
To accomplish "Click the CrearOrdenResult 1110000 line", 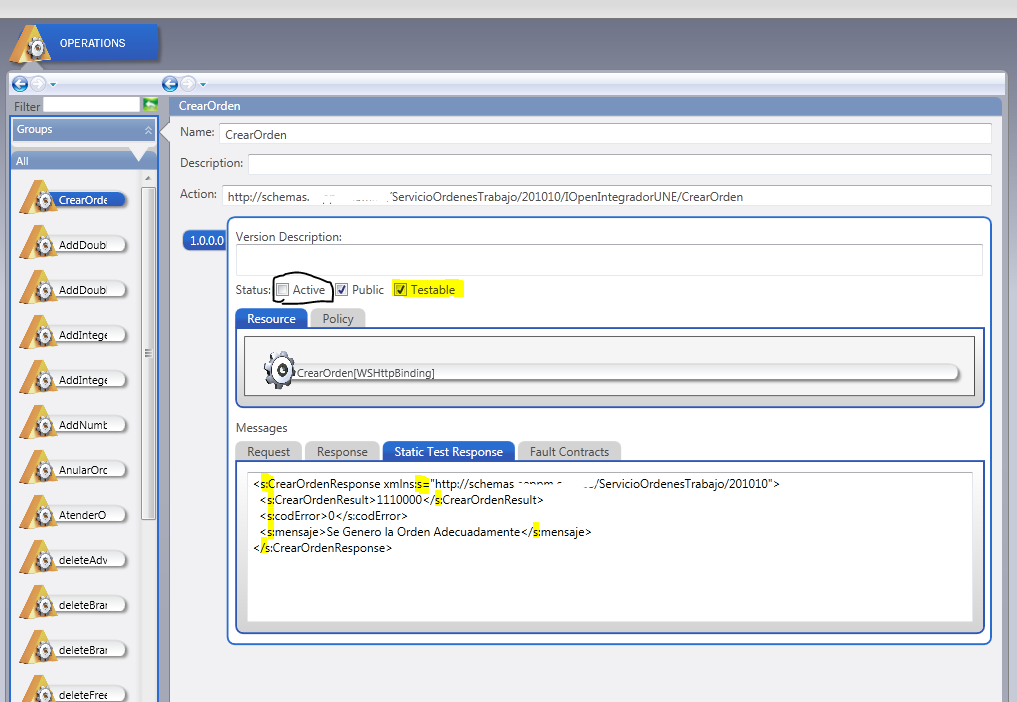I will (x=401, y=500).
